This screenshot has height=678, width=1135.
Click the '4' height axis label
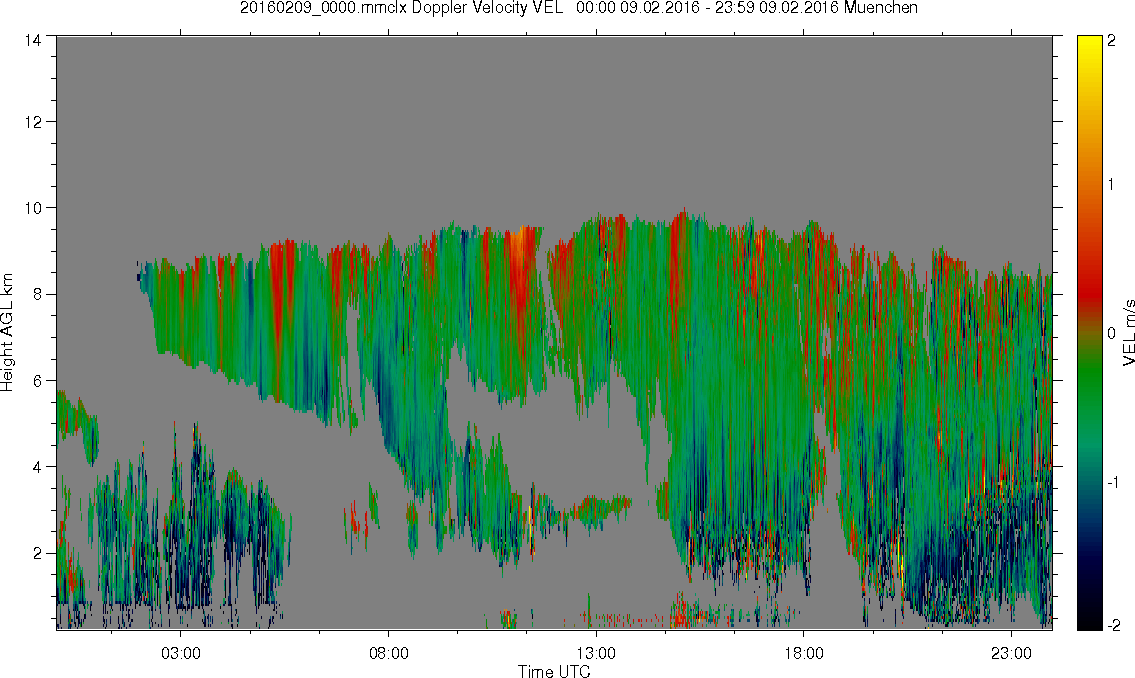37,467
